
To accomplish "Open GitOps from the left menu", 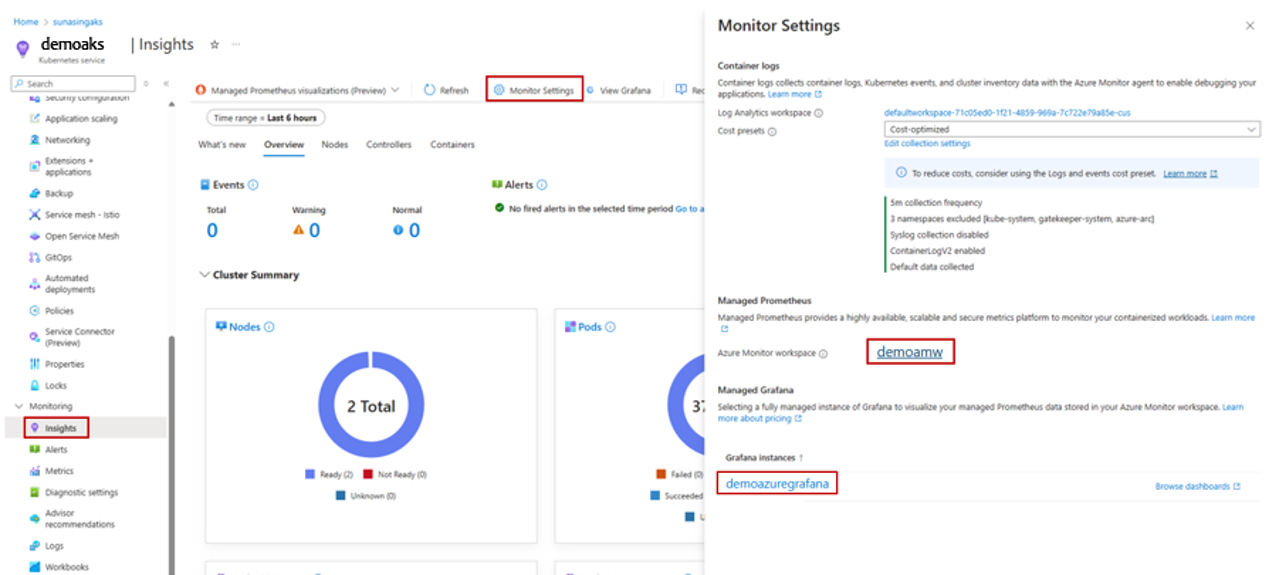I will (58, 257).
